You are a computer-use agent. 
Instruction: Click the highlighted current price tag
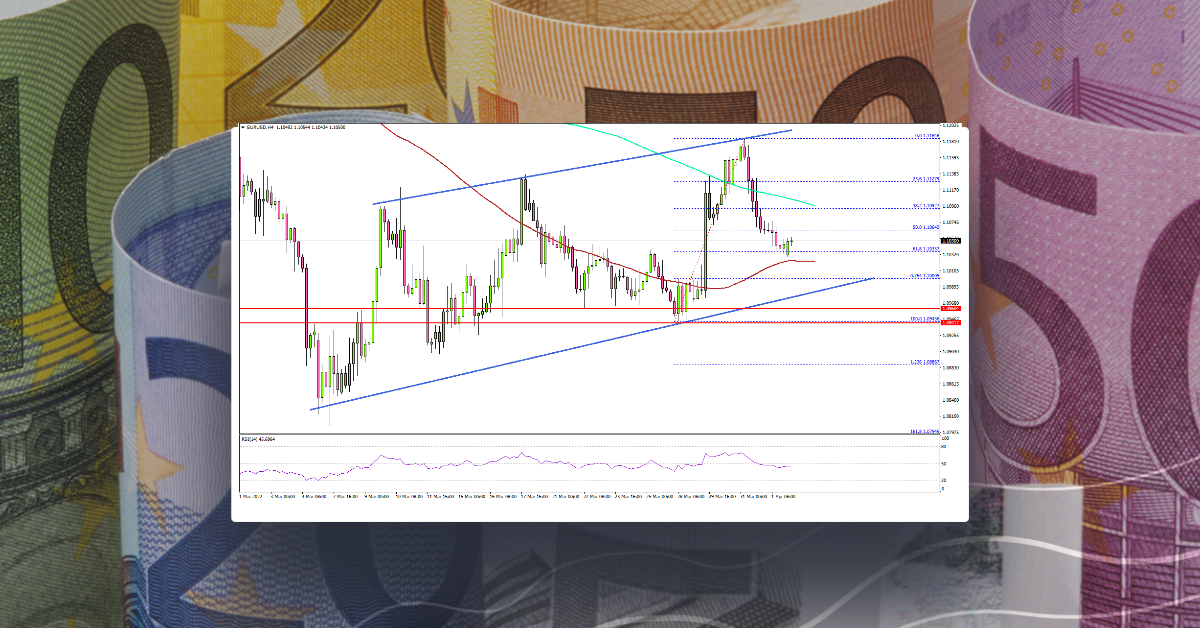click(948, 241)
